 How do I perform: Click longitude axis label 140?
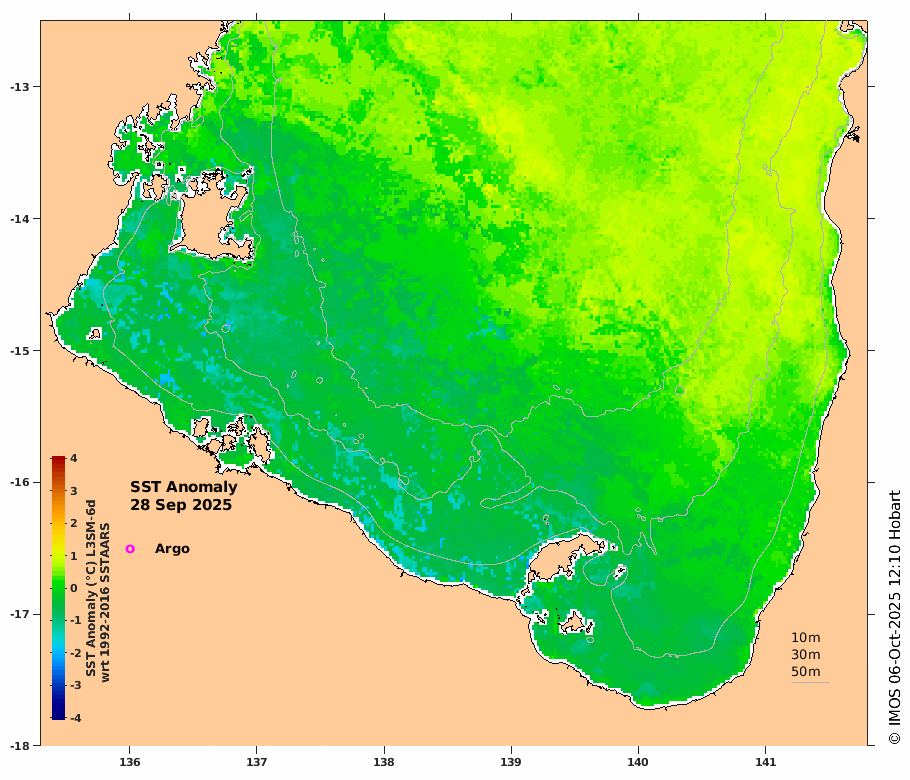tap(638, 762)
